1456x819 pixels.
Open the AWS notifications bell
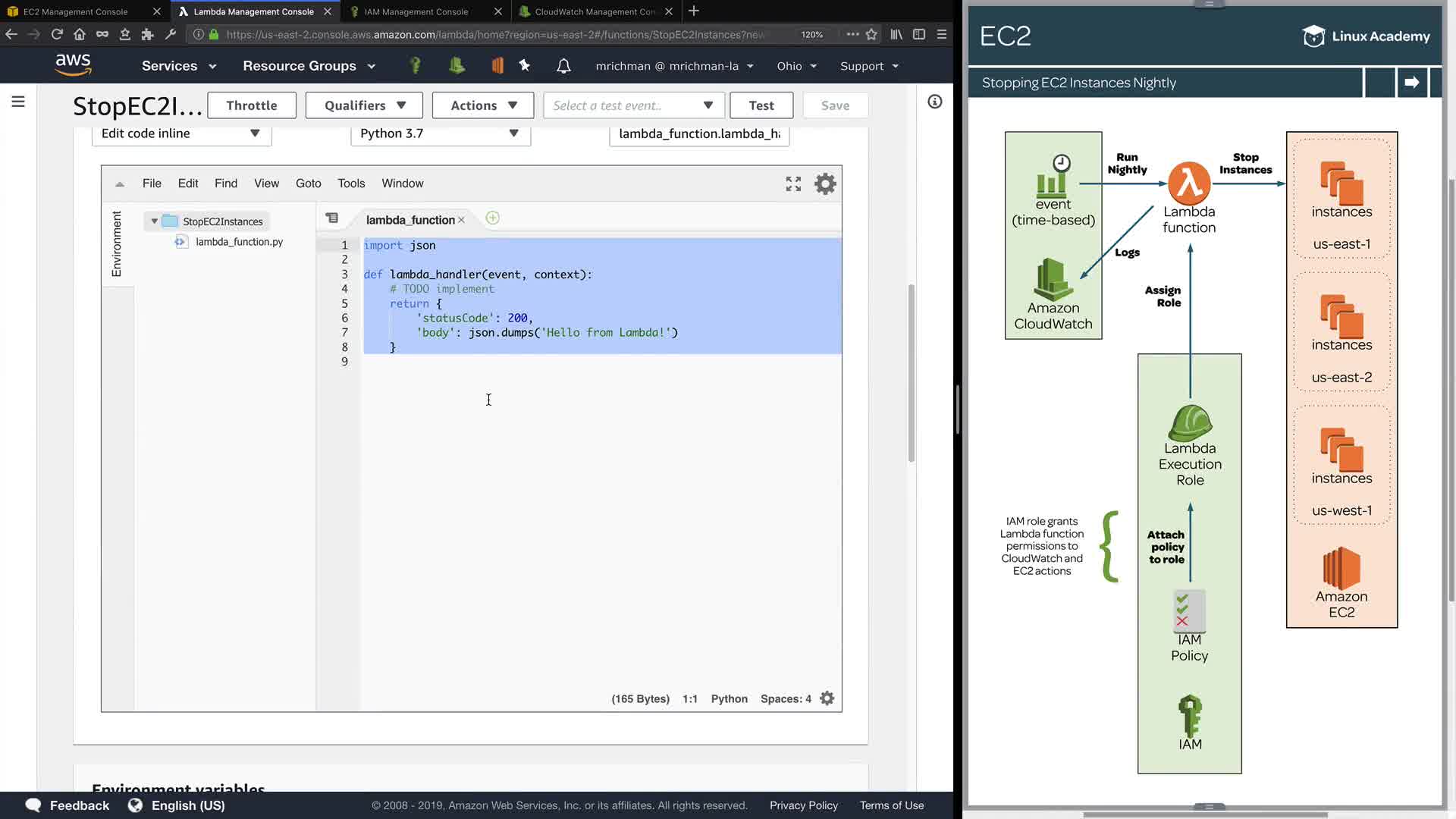click(x=563, y=66)
